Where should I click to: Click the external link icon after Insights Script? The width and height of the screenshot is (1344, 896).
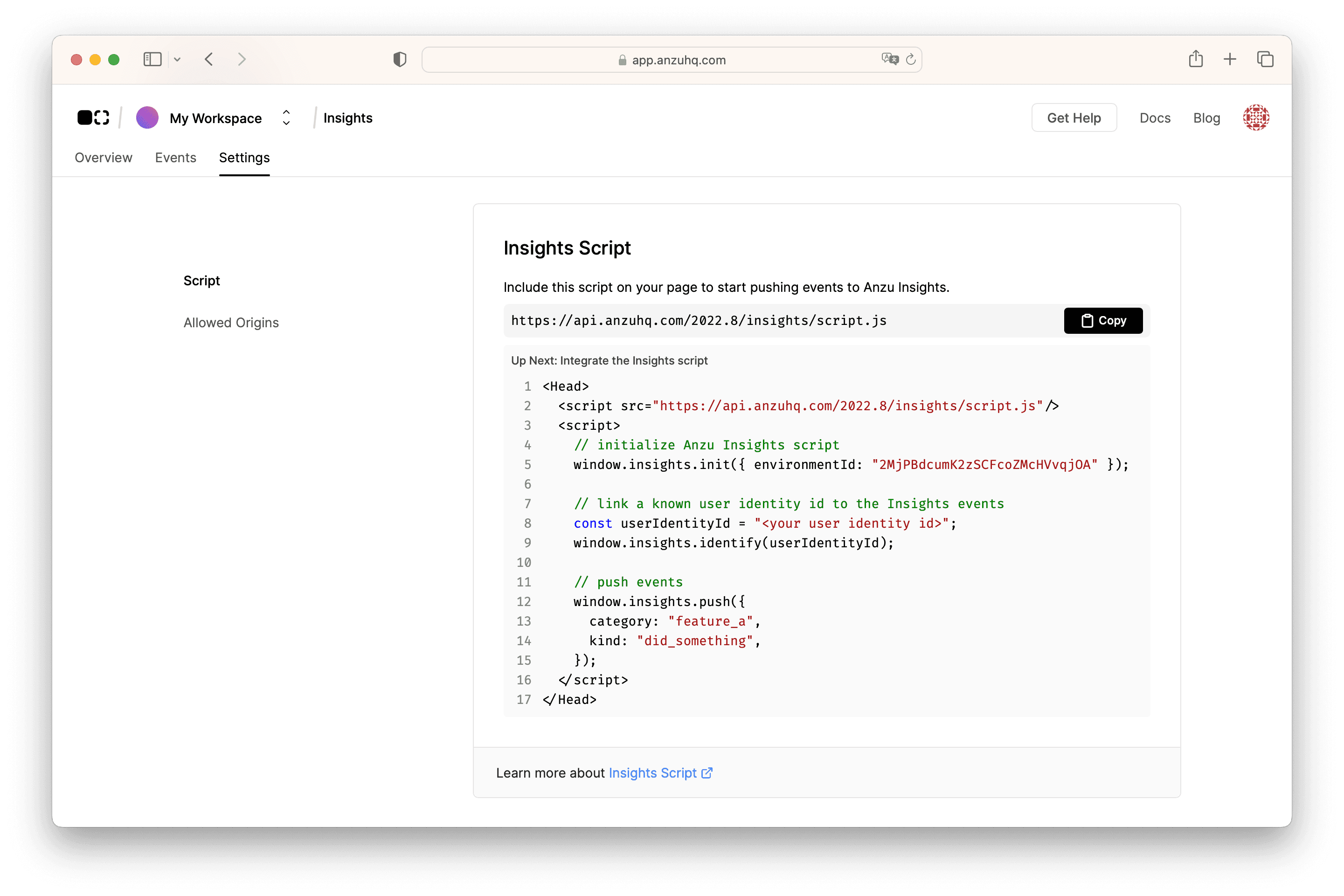(707, 773)
